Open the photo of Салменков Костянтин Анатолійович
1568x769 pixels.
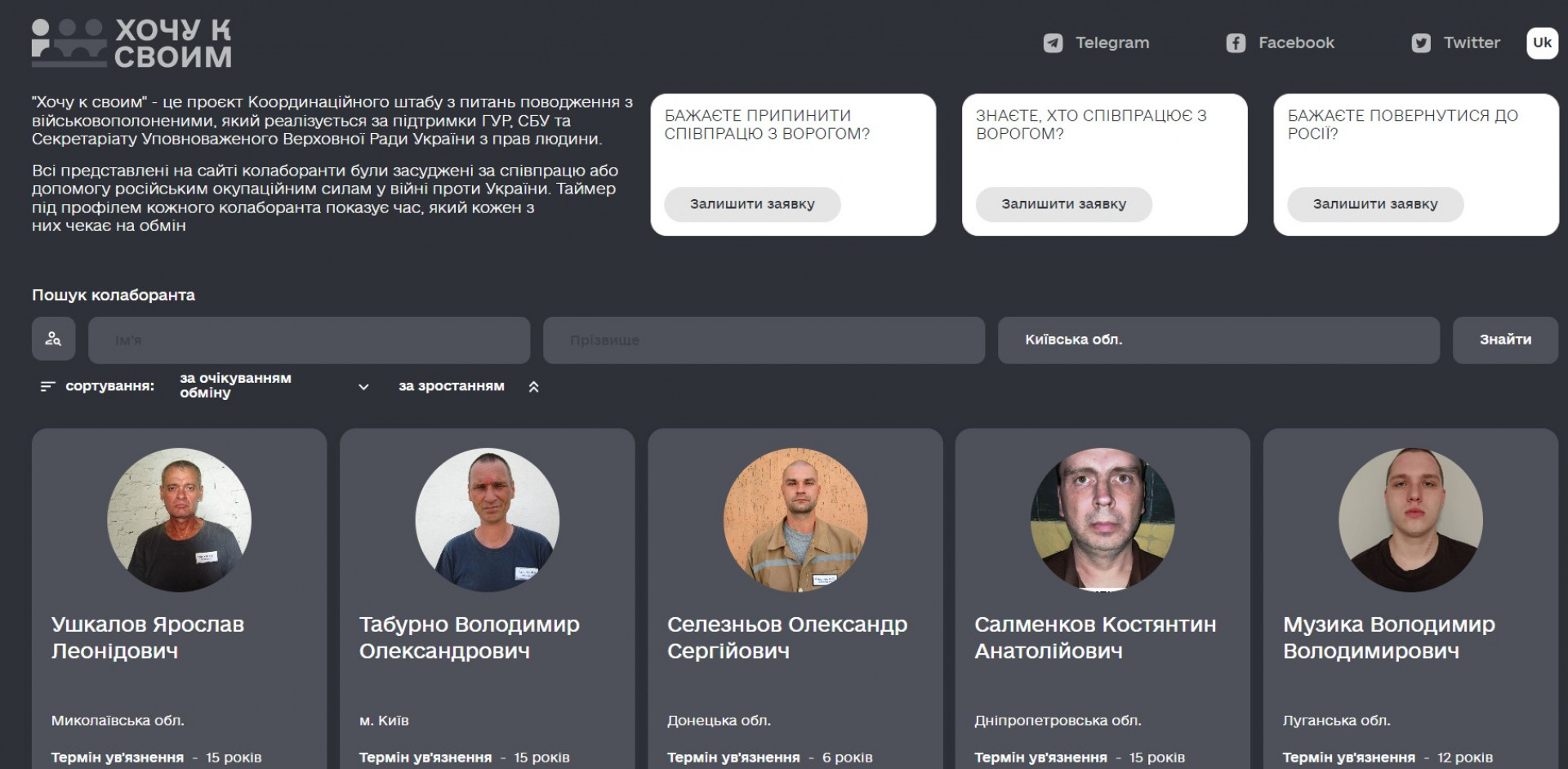(x=1102, y=519)
